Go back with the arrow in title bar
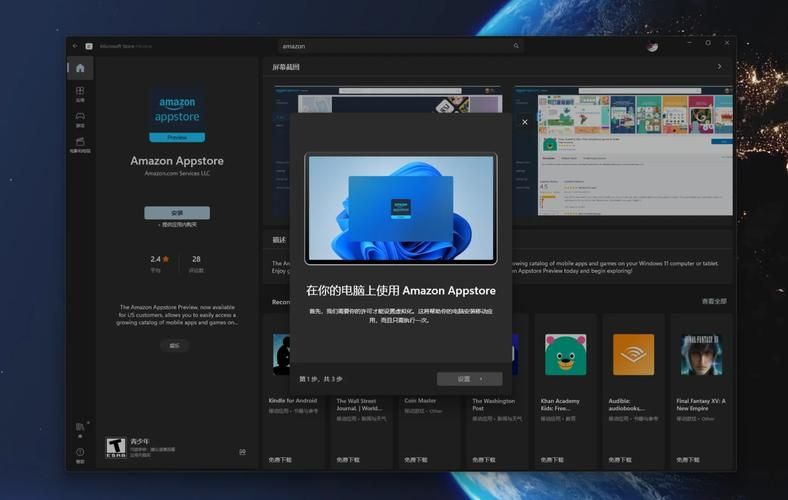 point(75,46)
